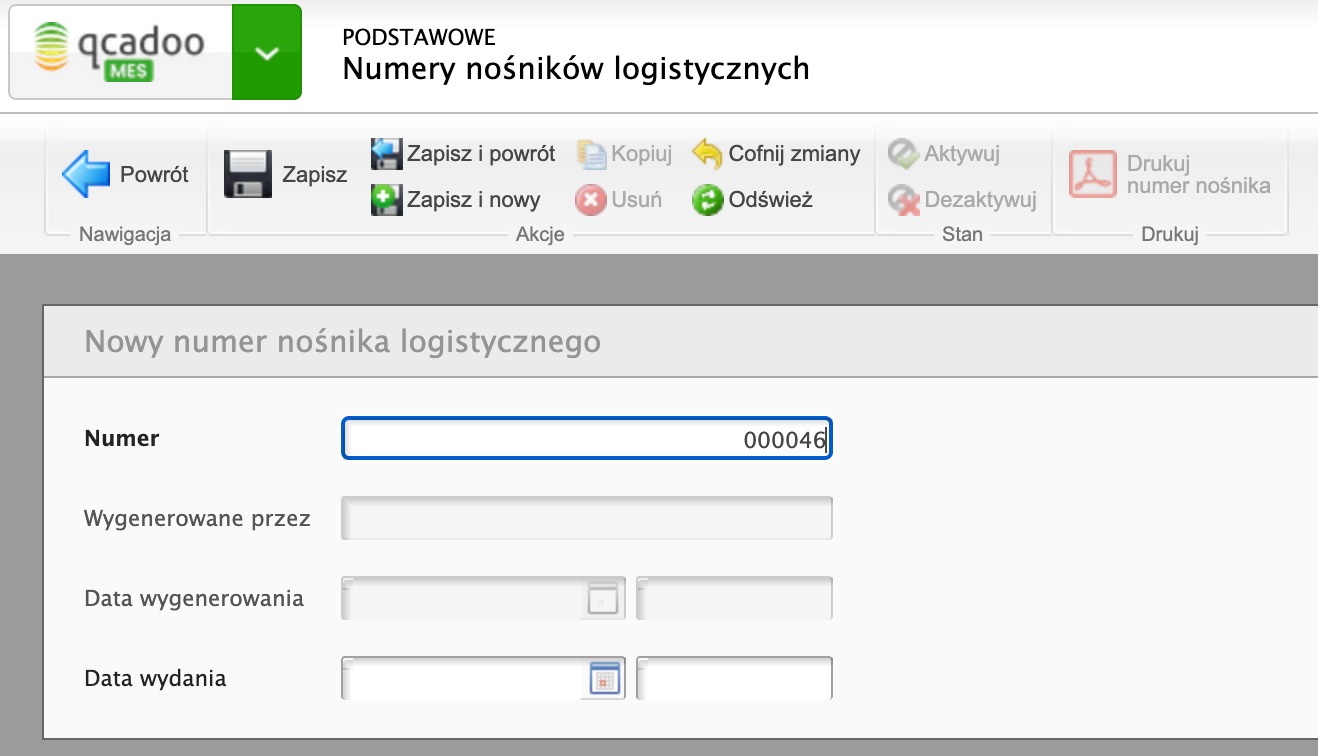Viewport: 1318px width, 756px height.
Task: Click the Zapisz floppy disk icon
Action: [248, 175]
